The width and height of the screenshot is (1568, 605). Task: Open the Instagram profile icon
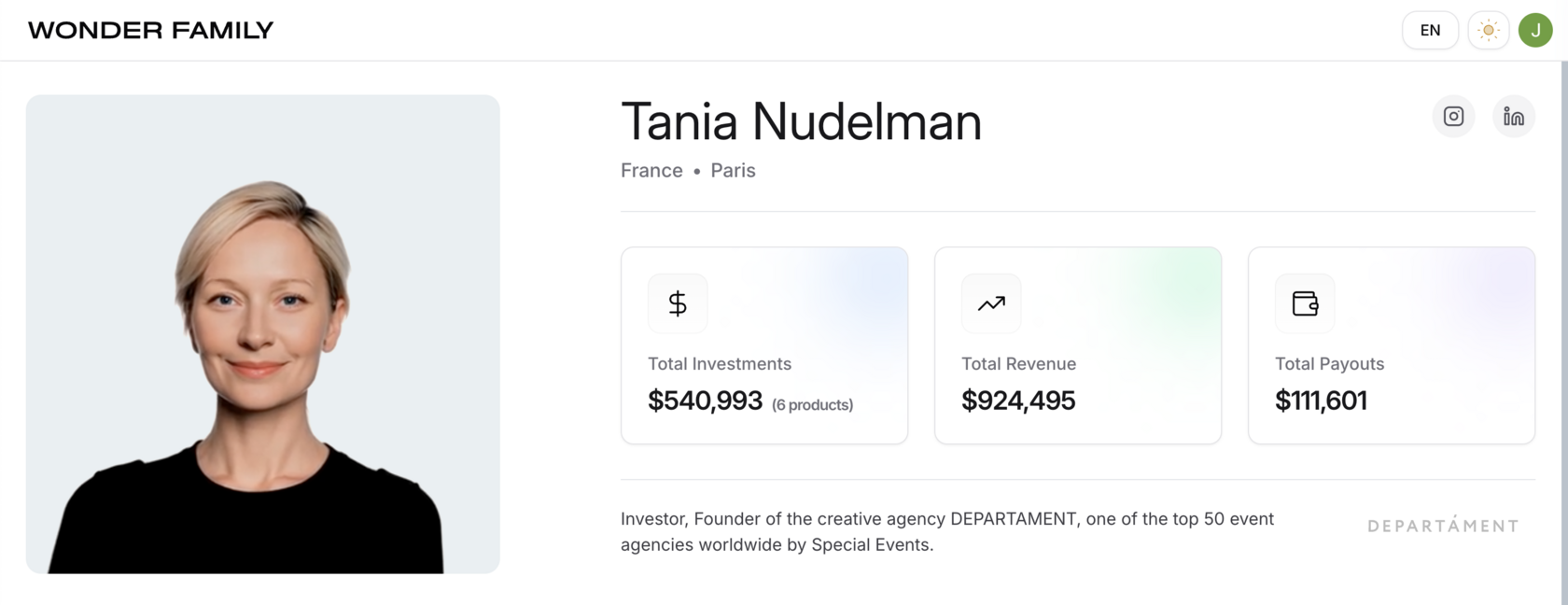(1453, 117)
